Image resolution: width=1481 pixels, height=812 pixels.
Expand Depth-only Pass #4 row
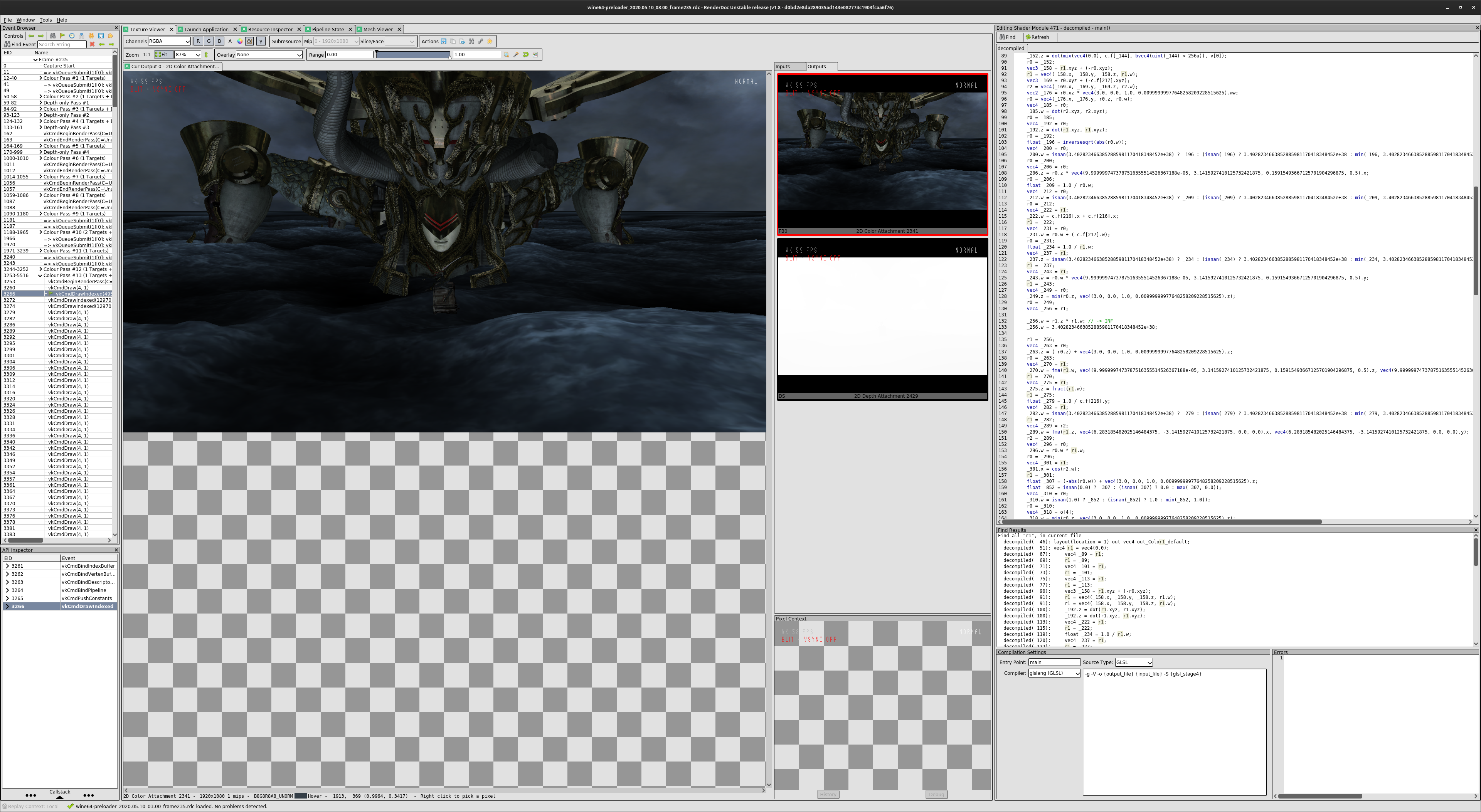point(40,152)
